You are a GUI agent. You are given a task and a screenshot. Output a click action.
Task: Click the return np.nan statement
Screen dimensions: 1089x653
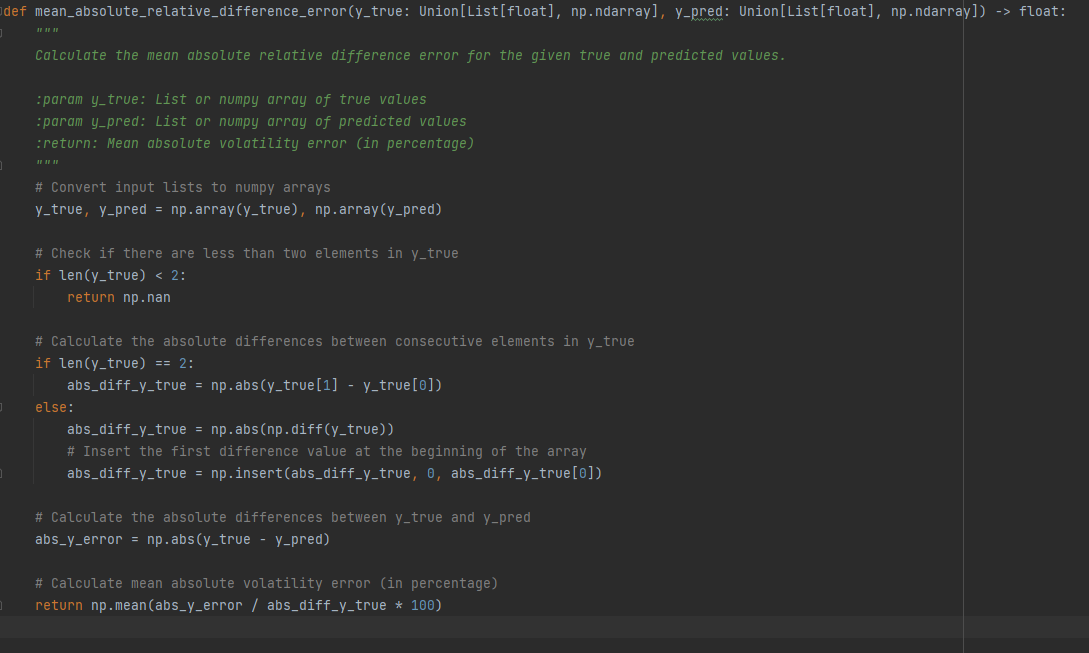tap(117, 297)
